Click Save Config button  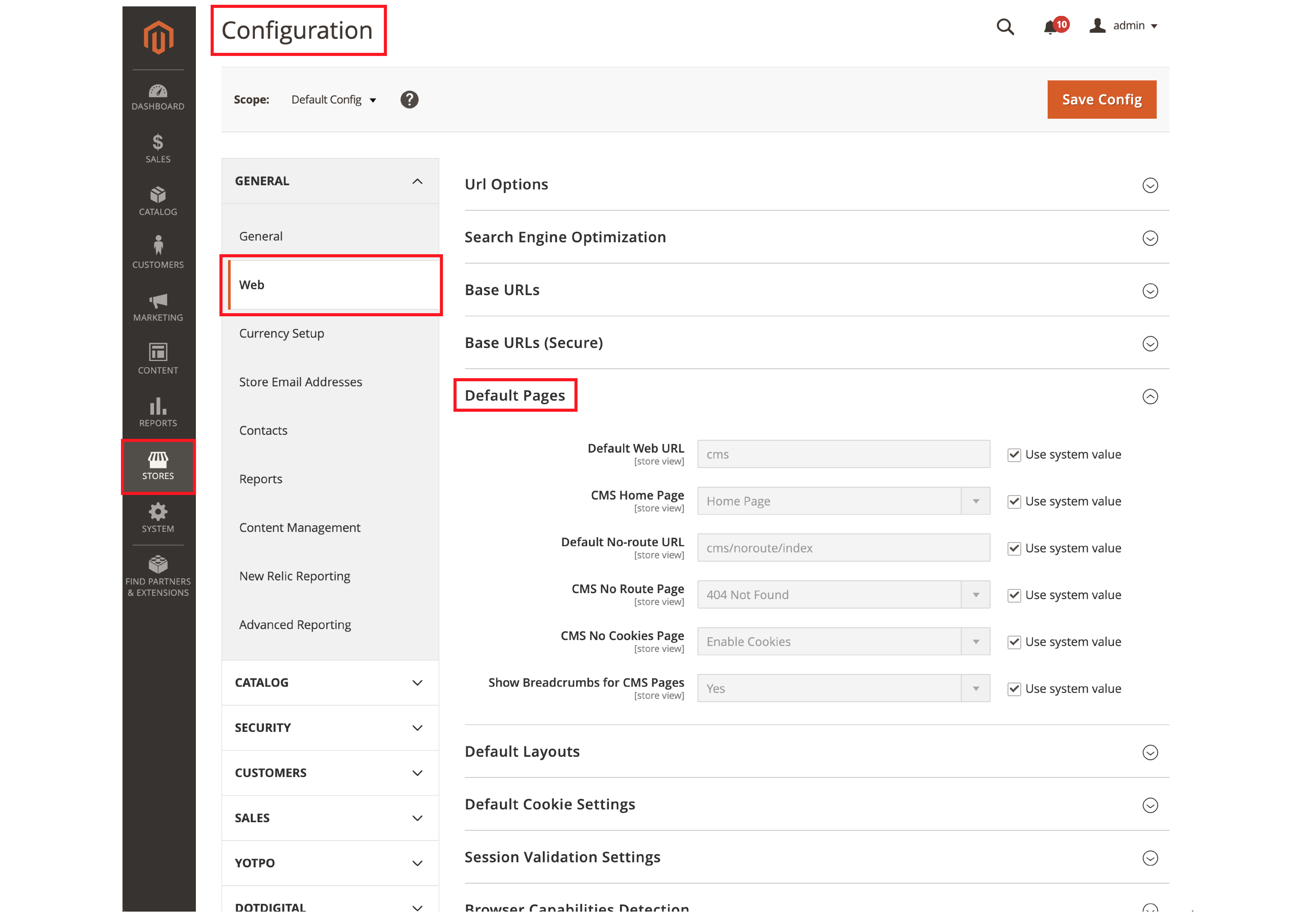(1101, 99)
